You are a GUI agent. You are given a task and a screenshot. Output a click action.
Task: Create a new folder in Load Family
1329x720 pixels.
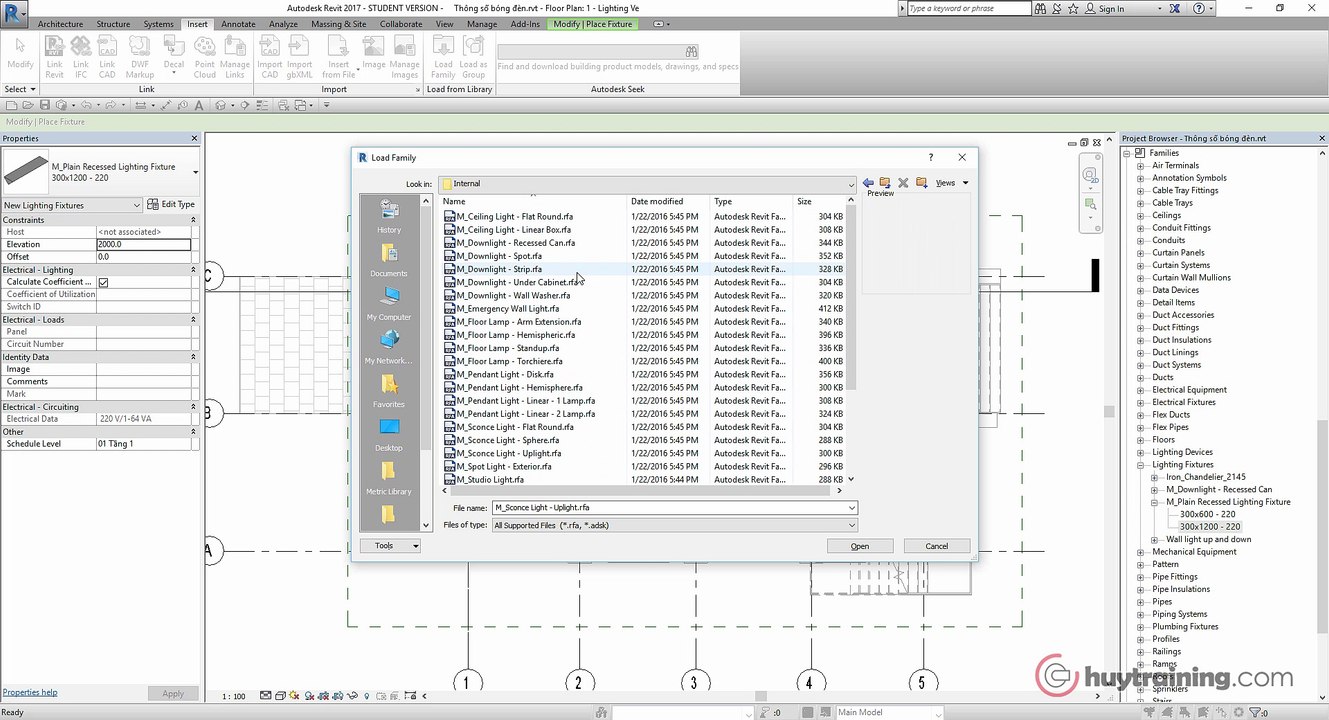[x=921, y=183]
